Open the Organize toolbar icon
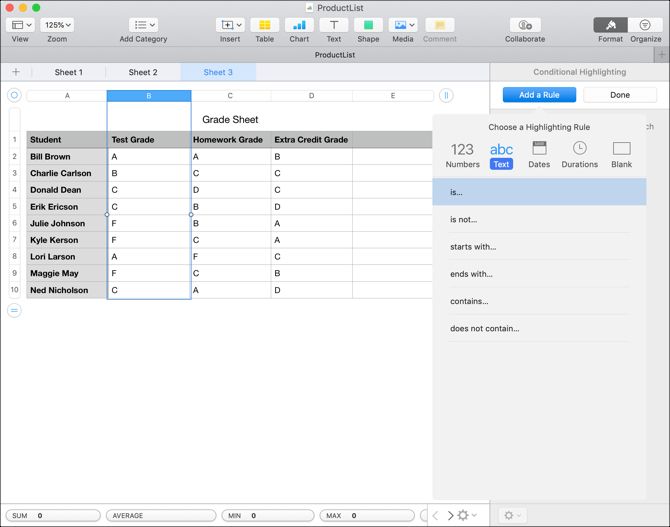 pyautogui.click(x=645, y=25)
